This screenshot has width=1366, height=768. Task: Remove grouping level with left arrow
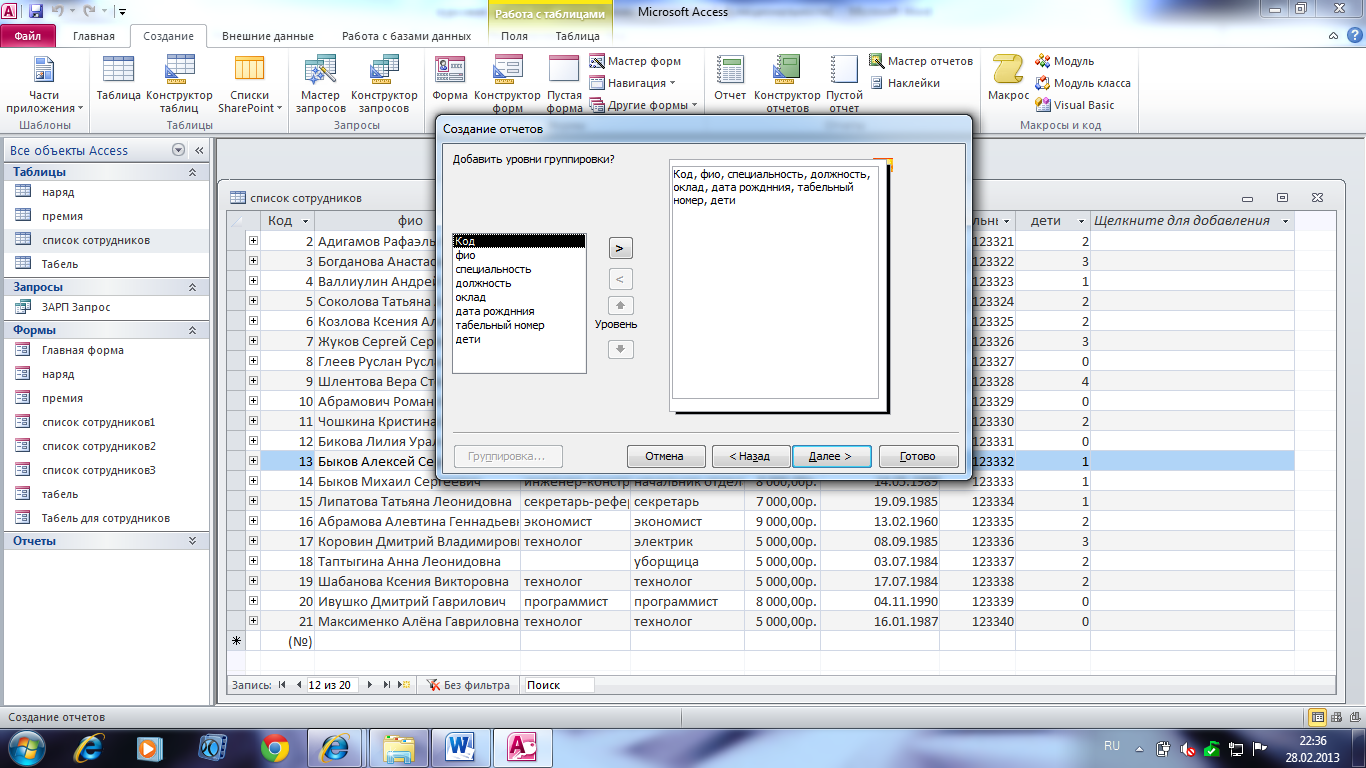[x=620, y=280]
